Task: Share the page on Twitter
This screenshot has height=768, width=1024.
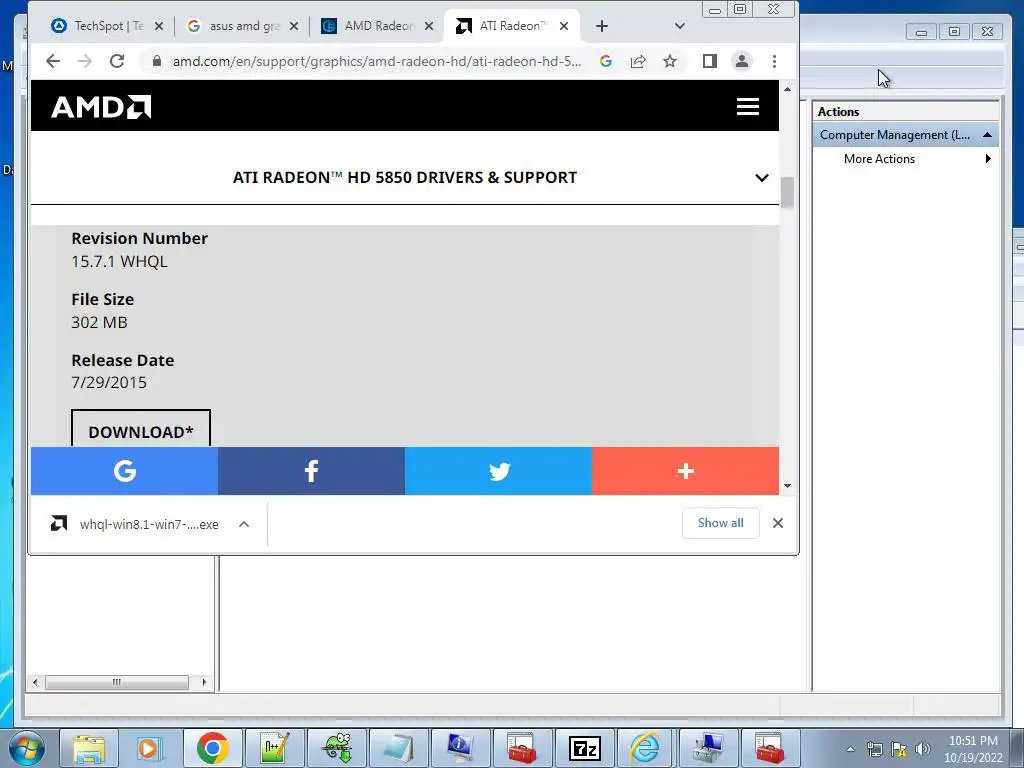Action: 498,471
